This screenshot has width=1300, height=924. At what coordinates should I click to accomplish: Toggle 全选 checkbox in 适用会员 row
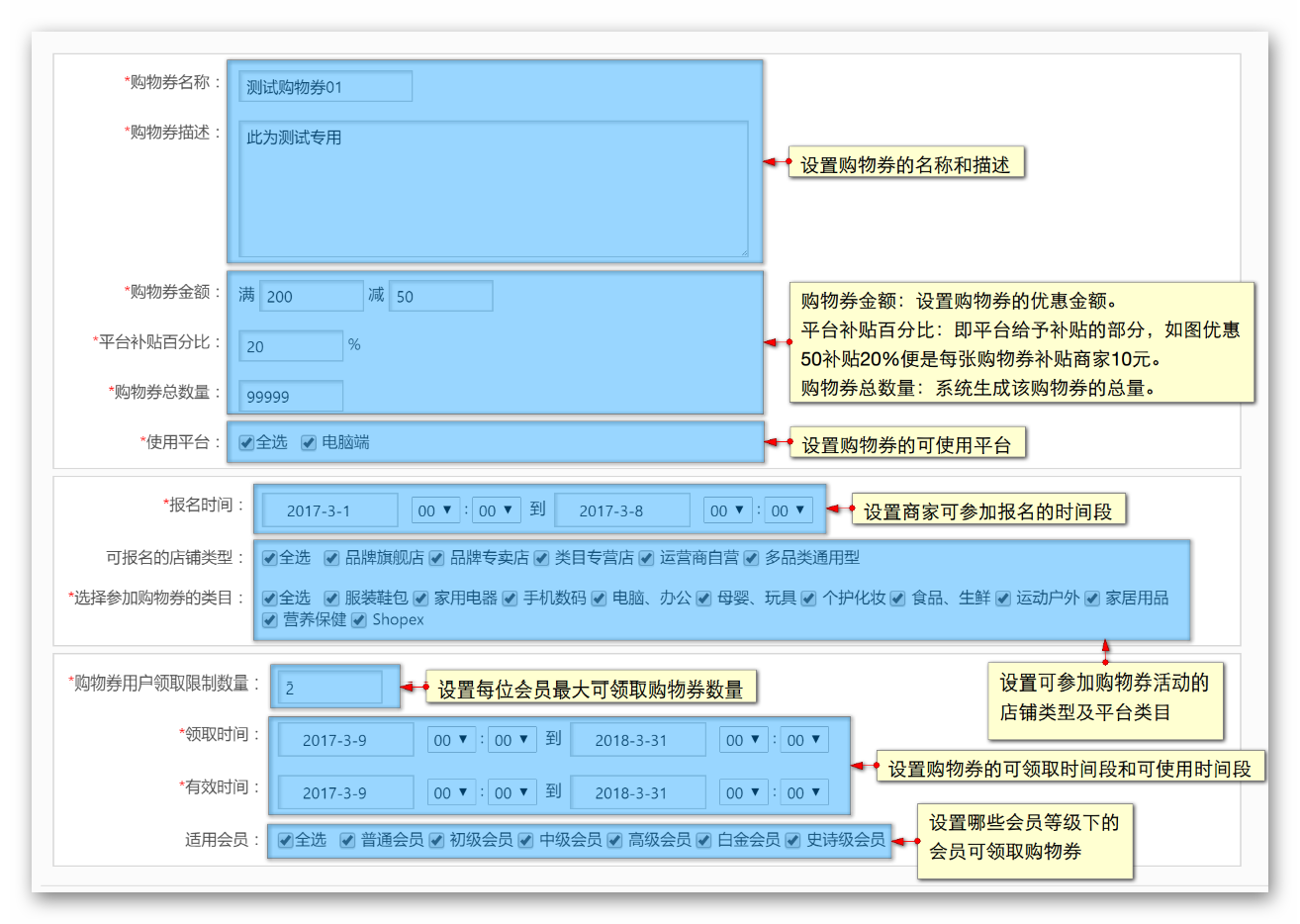click(285, 840)
